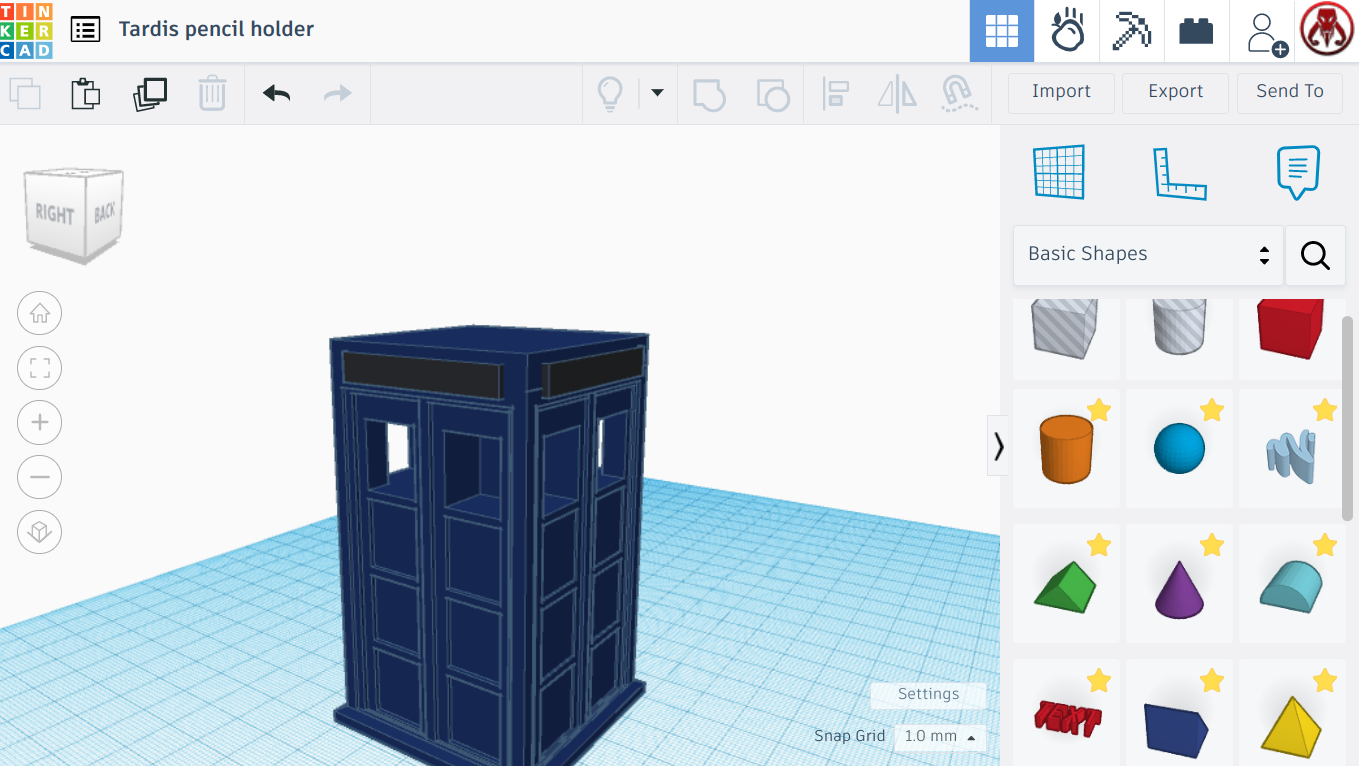
Task: Redo the last action
Action: [338, 94]
